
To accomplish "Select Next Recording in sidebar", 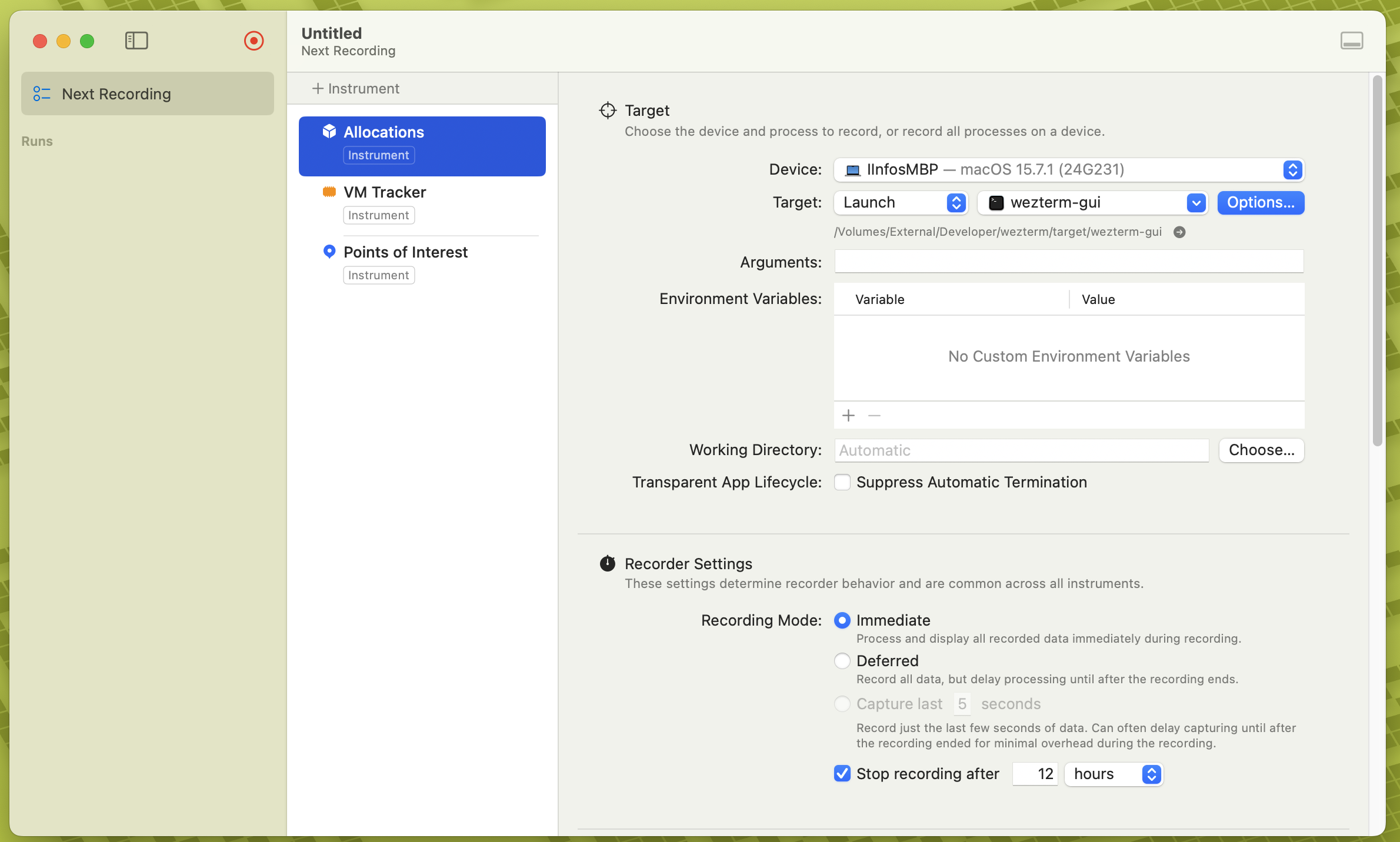I will click(148, 94).
